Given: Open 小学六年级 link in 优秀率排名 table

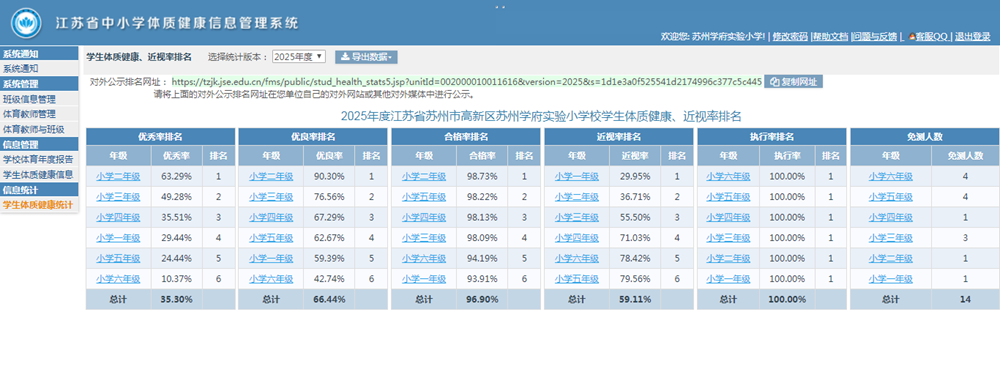Looking at the screenshot, I should tap(118, 279).
